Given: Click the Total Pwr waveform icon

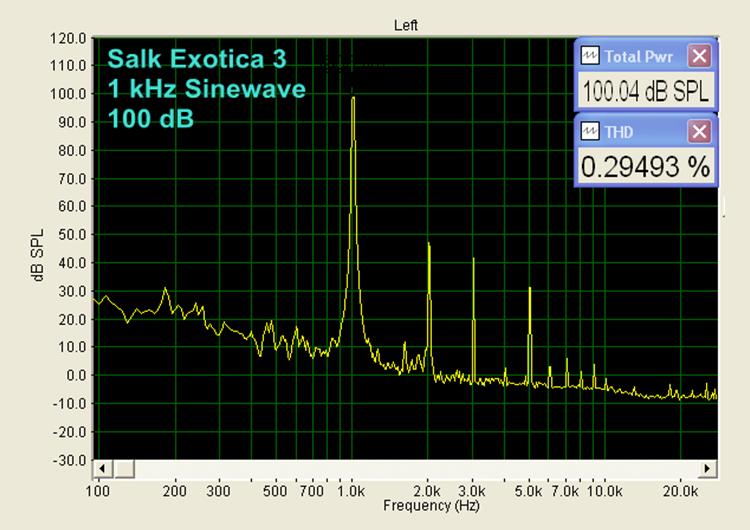Looking at the screenshot, I should click(x=591, y=55).
